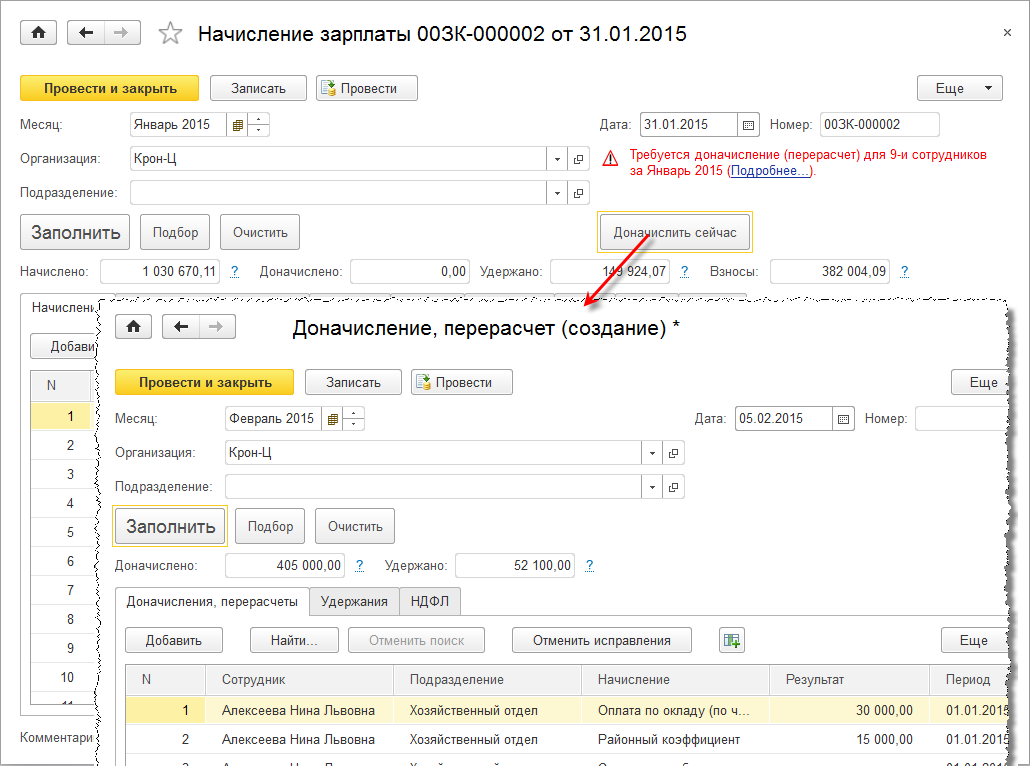Viewport: 1030px width, 766px height.
Task: Click the question mark next to Доначислено 405 000,00
Action: pyautogui.click(x=359, y=565)
